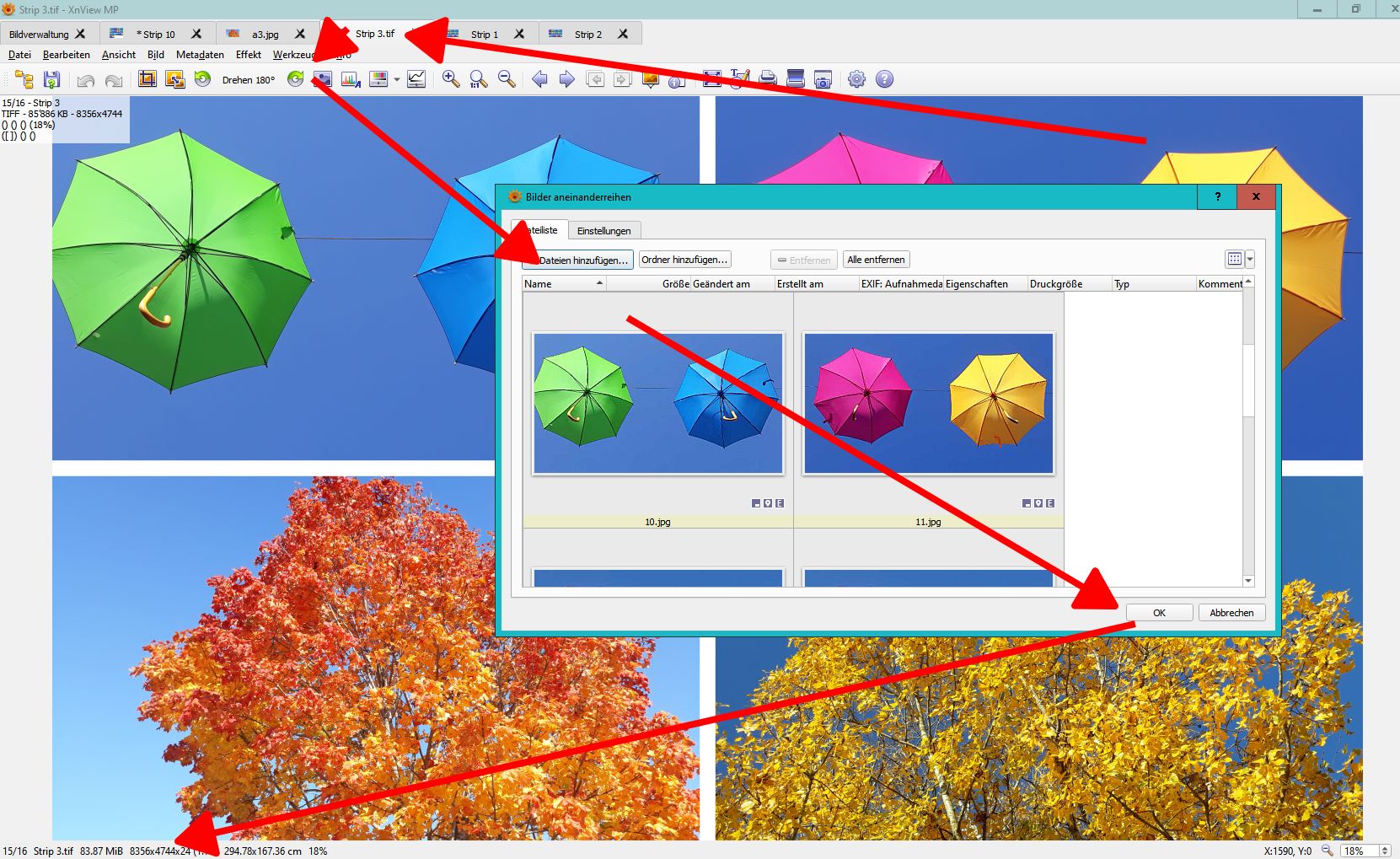
Task: Undo the last action via toolbar
Action: 86,80
